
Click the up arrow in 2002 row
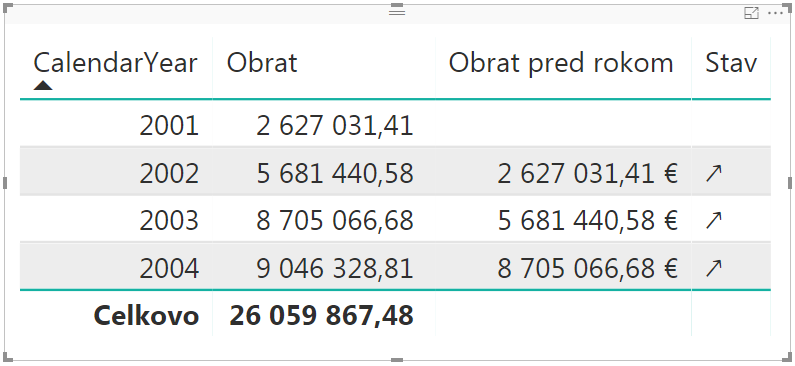pos(713,173)
